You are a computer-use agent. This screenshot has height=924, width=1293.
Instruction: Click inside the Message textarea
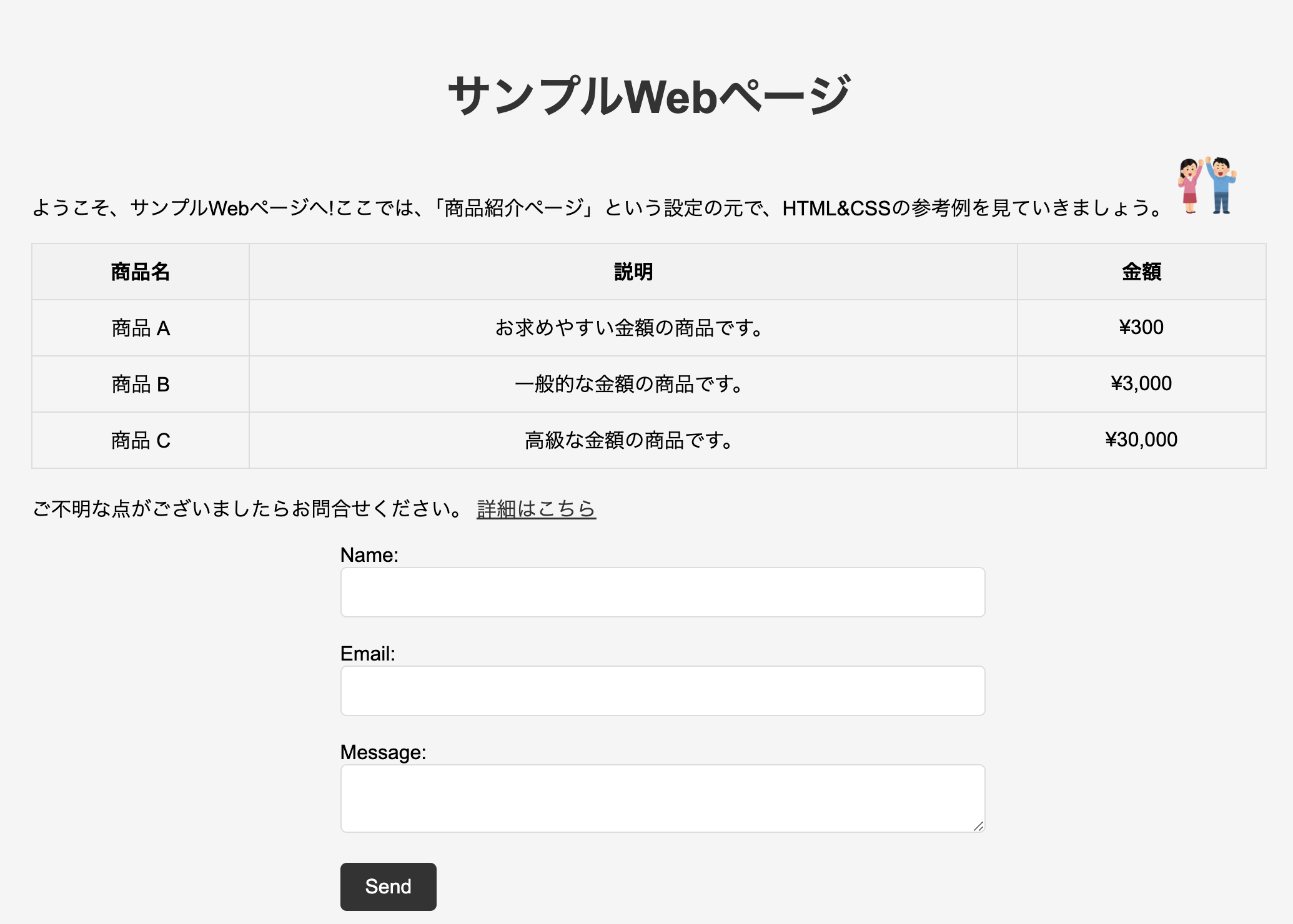tap(662, 798)
